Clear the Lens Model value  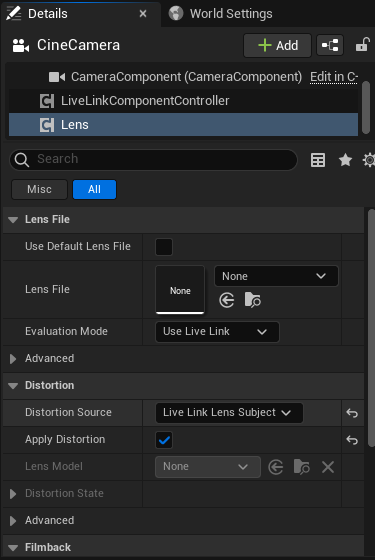coord(328,467)
